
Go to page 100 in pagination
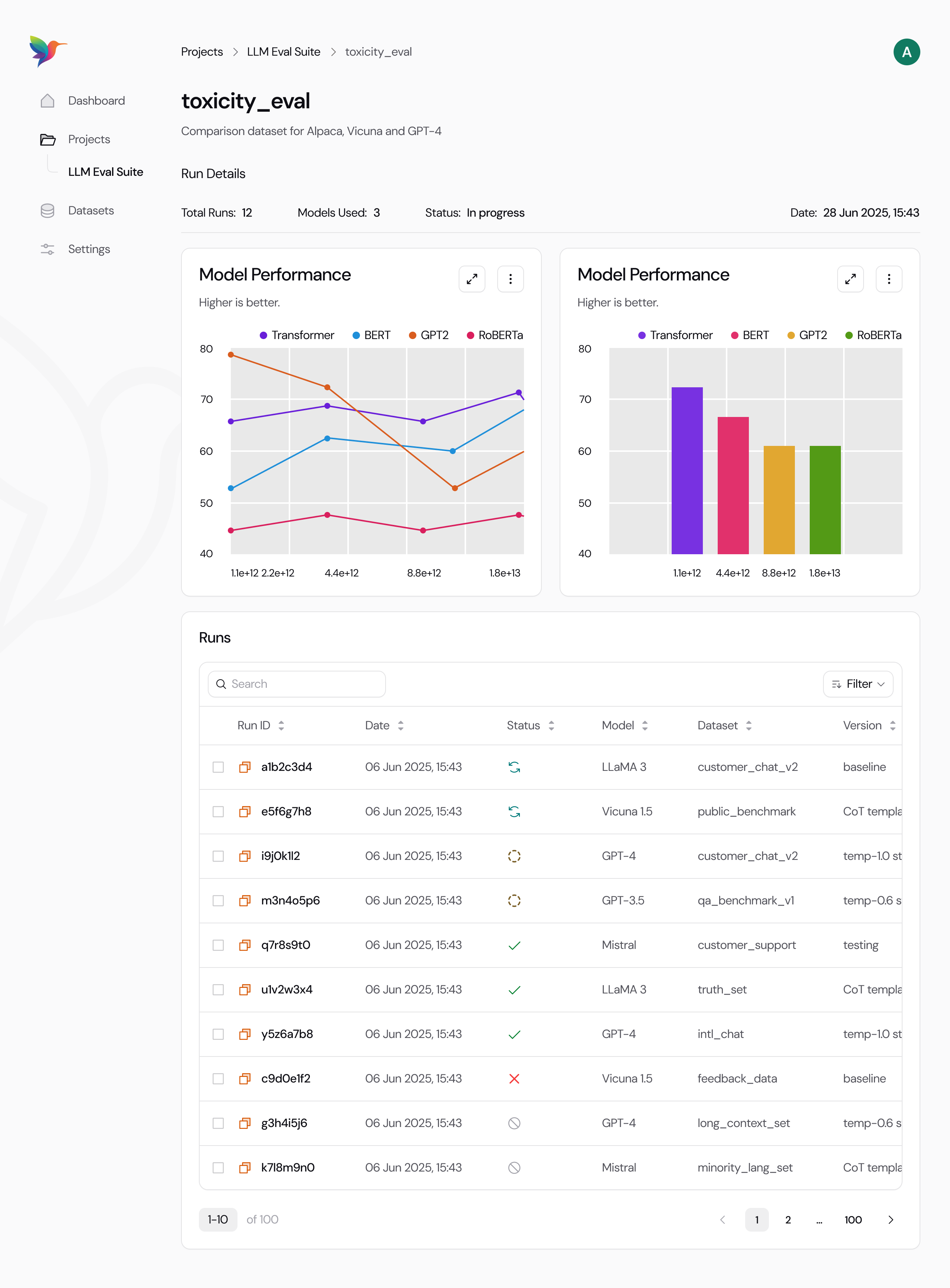coord(854,1220)
